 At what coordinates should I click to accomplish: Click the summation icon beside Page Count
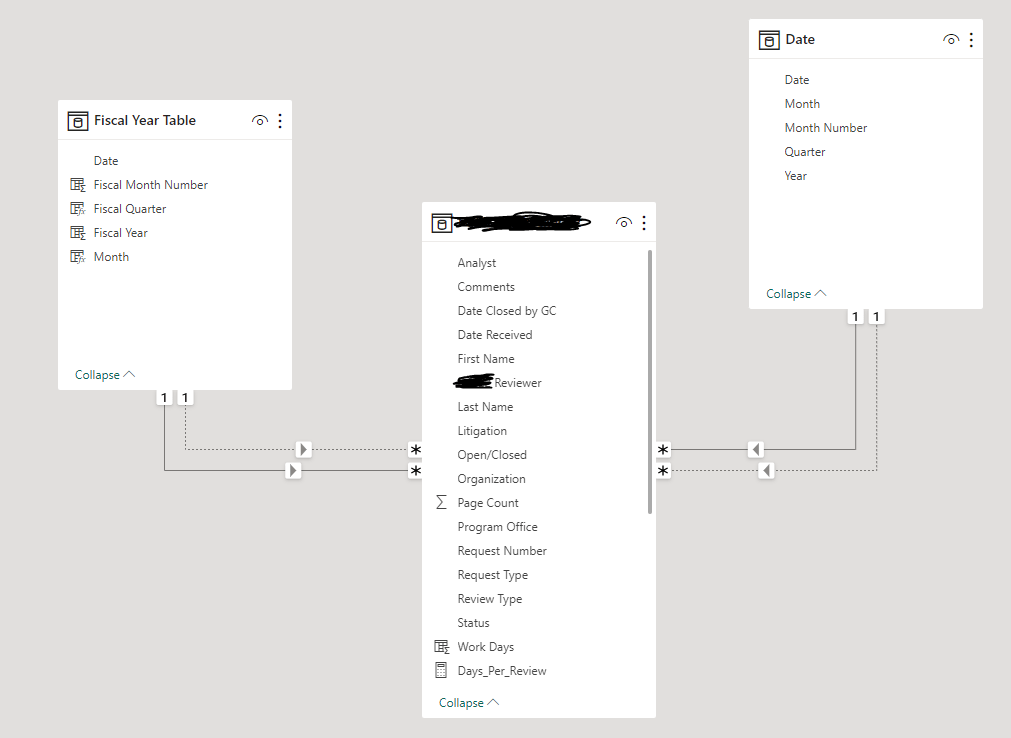(x=442, y=502)
